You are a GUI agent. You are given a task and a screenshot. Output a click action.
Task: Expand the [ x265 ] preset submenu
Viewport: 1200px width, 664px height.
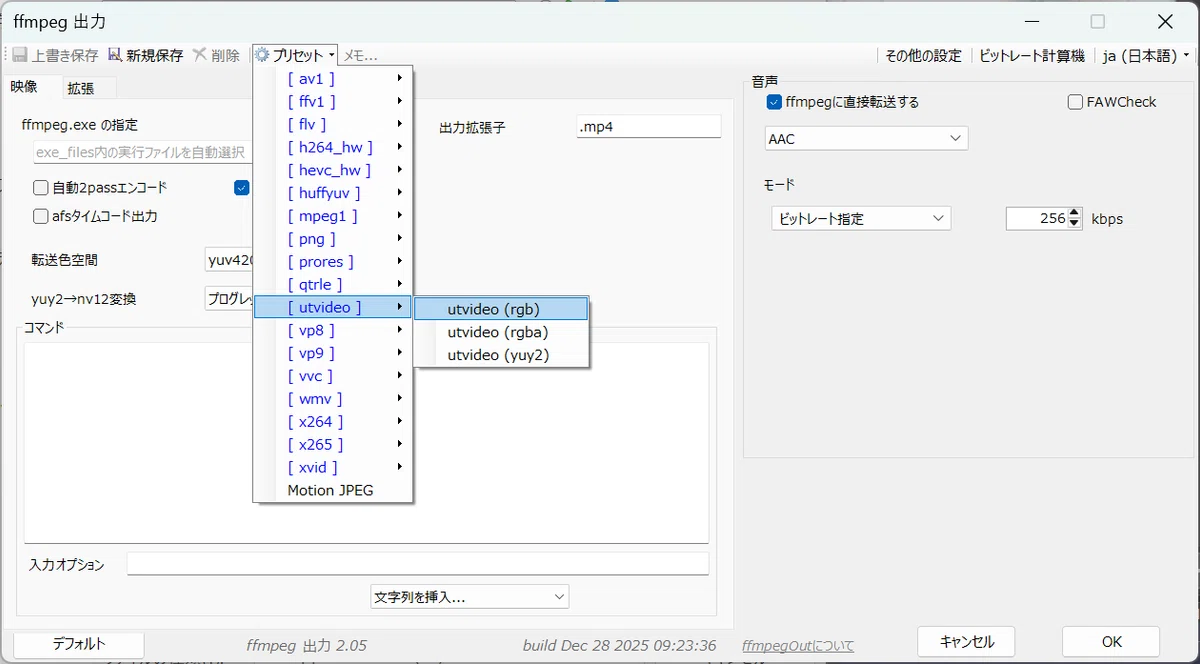click(333, 445)
